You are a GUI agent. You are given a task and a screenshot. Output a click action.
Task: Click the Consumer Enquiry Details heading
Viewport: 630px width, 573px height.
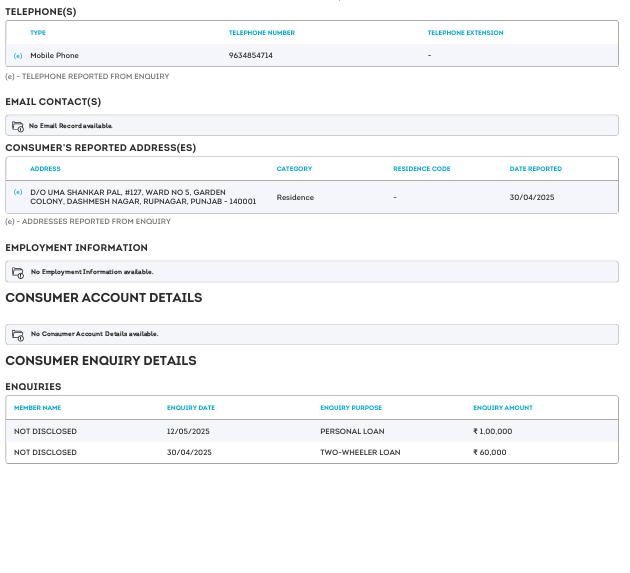[x=100, y=361]
